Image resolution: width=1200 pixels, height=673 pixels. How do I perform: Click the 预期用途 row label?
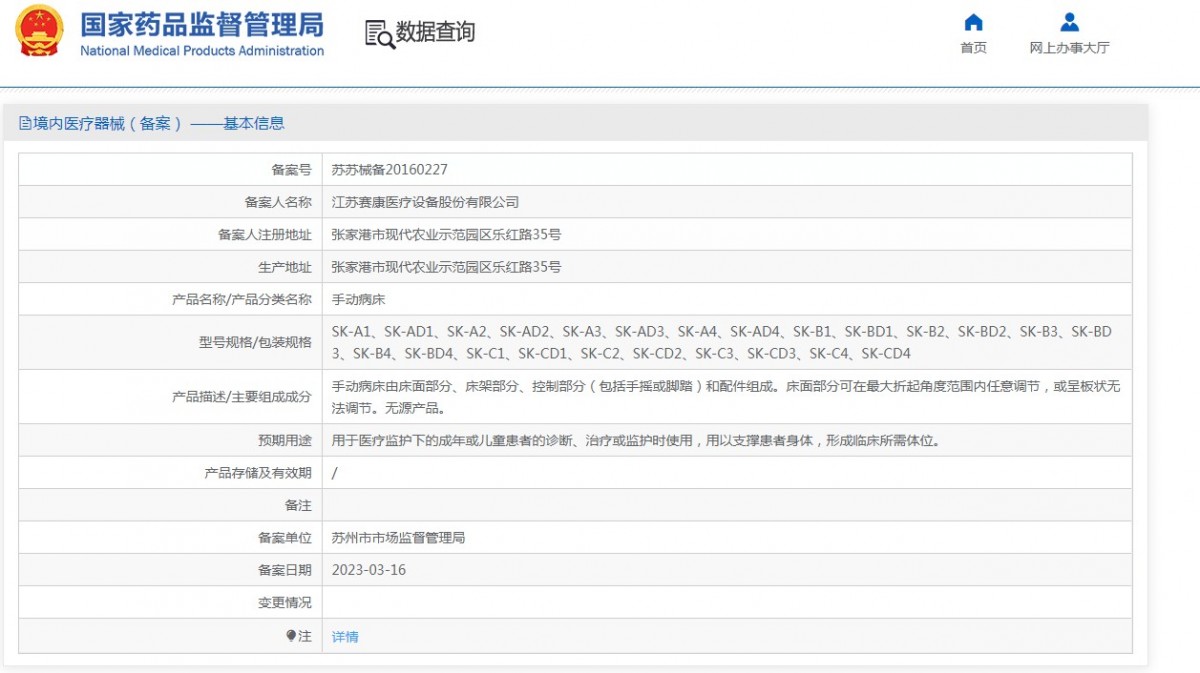[285, 440]
